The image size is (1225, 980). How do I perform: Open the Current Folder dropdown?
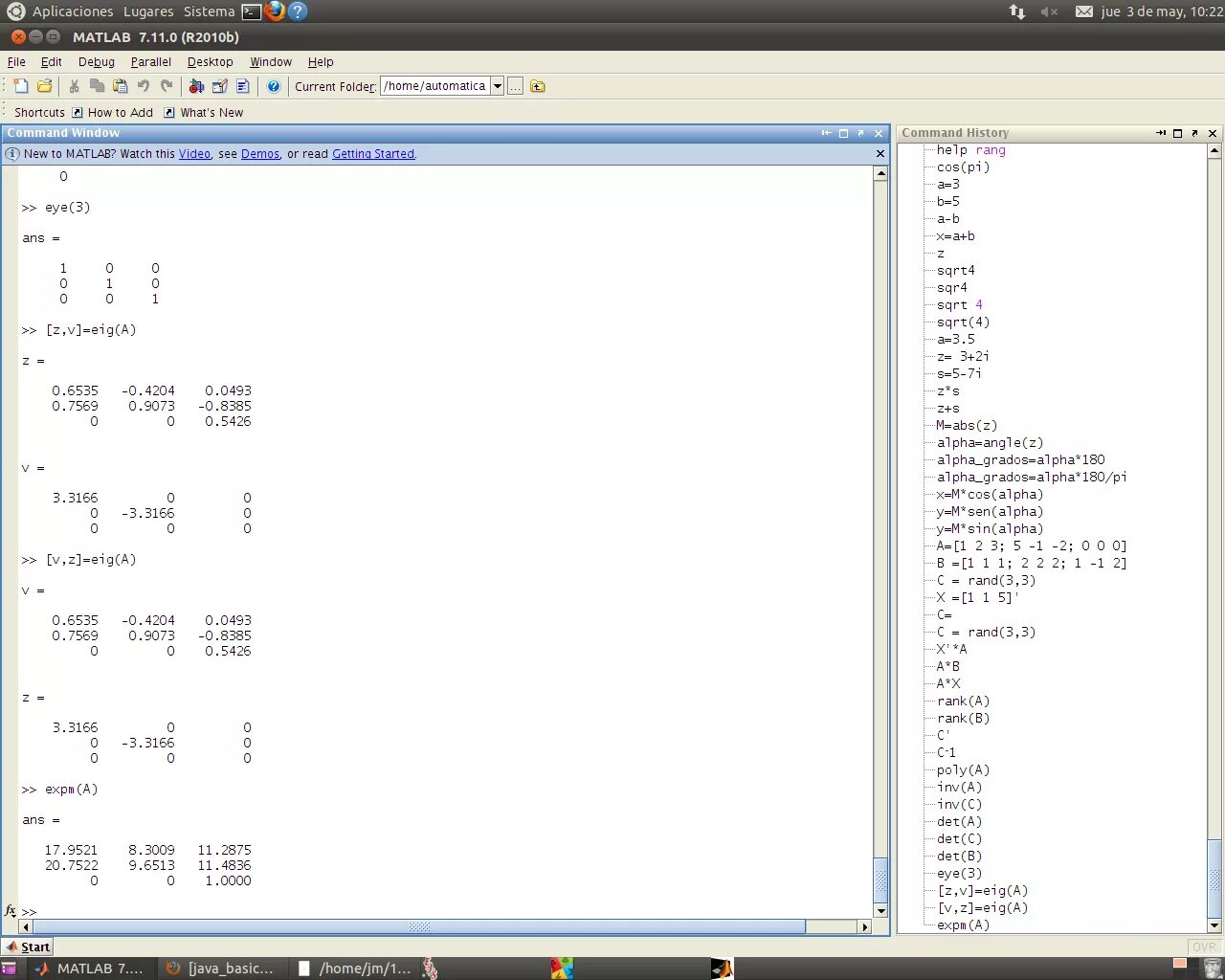tap(498, 86)
